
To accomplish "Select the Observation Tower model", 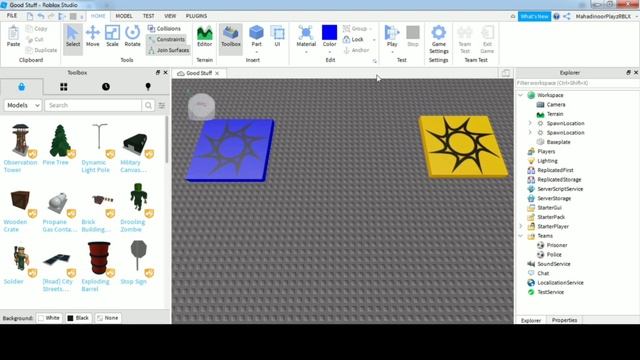I will (x=20, y=148).
